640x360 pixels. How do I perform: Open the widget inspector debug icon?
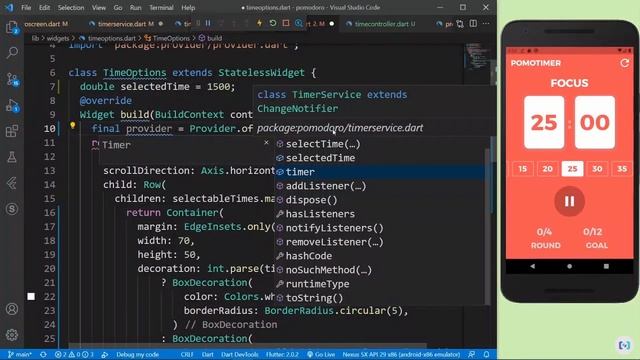(x=299, y=24)
